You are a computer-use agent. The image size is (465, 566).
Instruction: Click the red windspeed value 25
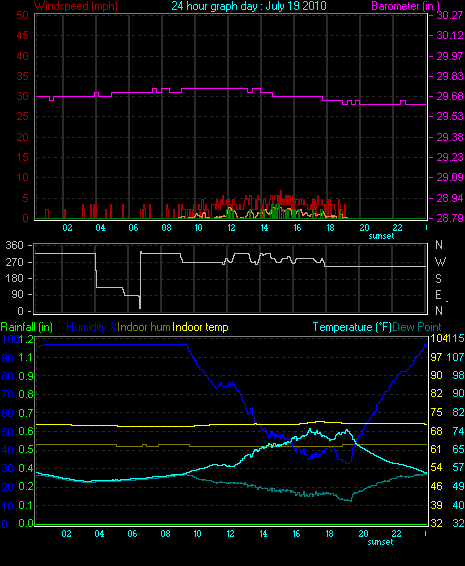tap(22, 117)
